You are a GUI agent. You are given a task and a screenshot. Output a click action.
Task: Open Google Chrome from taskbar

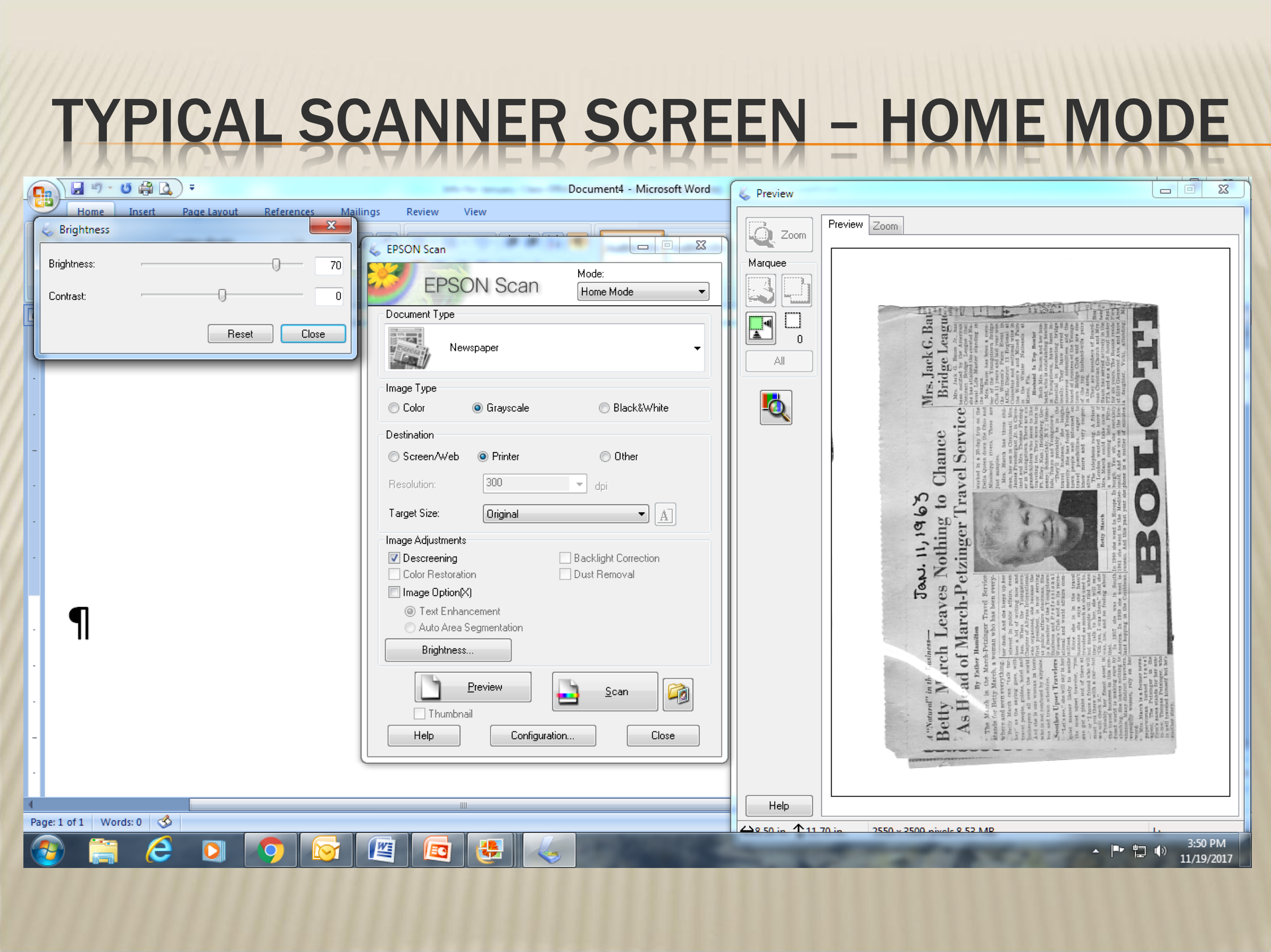[x=271, y=850]
